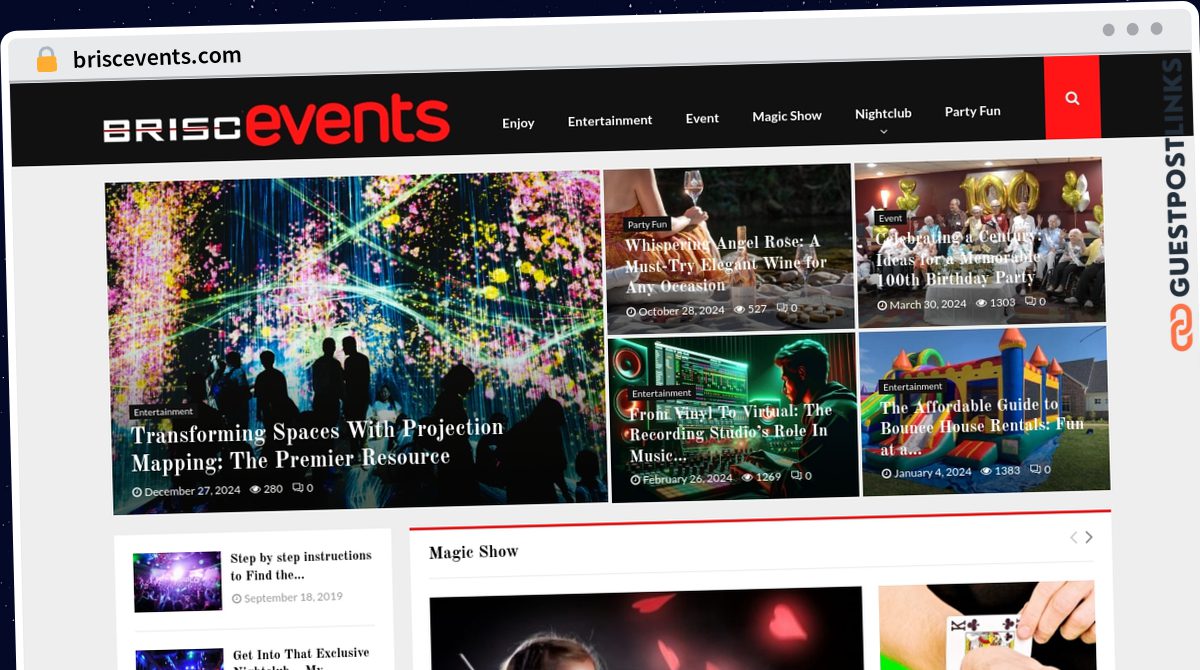The image size is (1200, 670).
Task: Read the Bounce House Rentals guide
Action: point(982,427)
